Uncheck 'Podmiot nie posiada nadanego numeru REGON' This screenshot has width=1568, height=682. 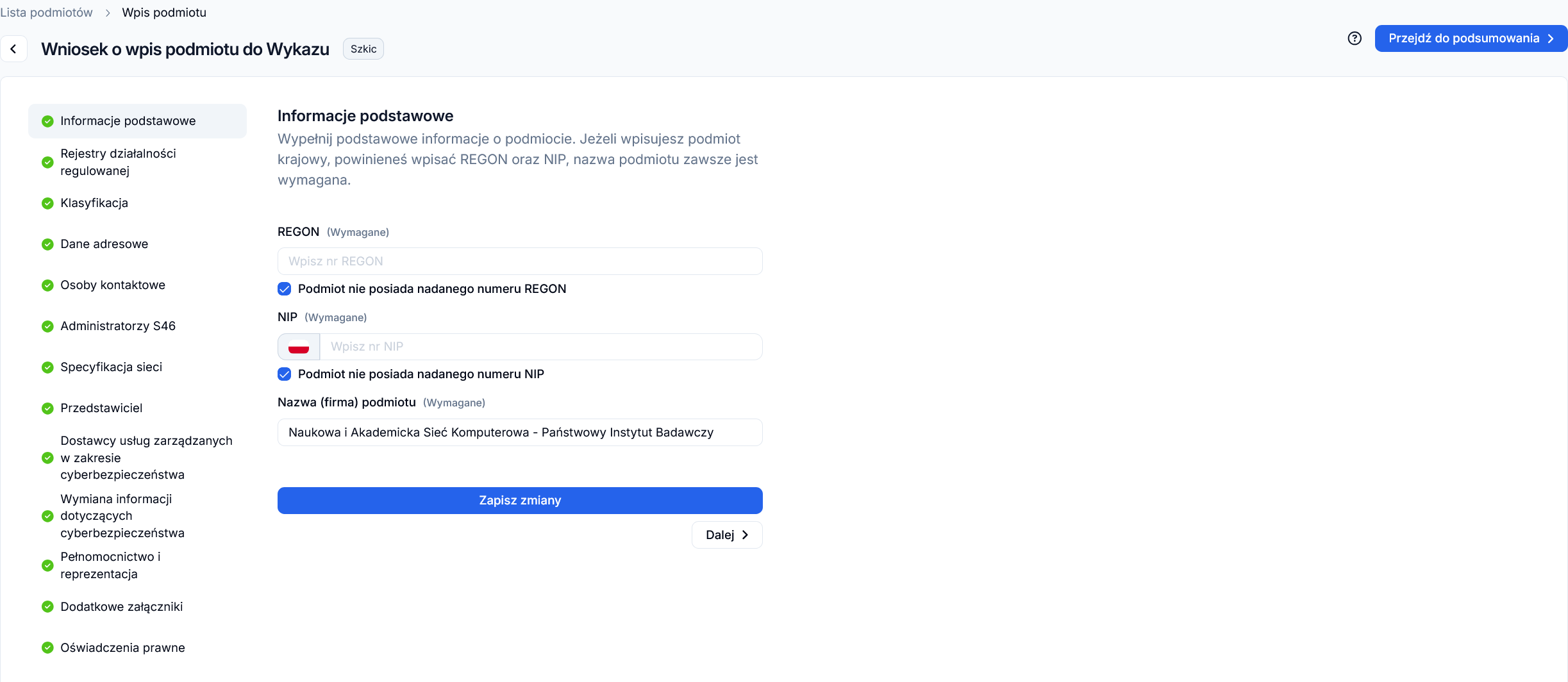285,289
